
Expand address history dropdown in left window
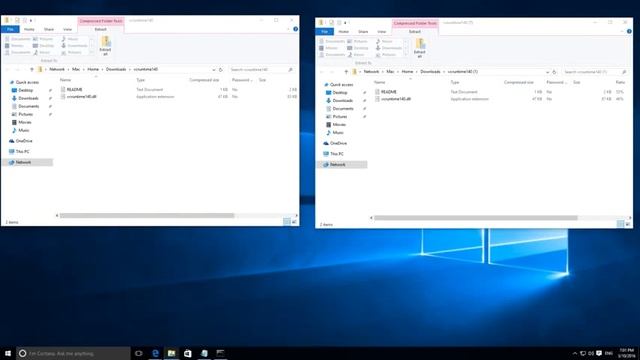pyautogui.click(x=214, y=70)
